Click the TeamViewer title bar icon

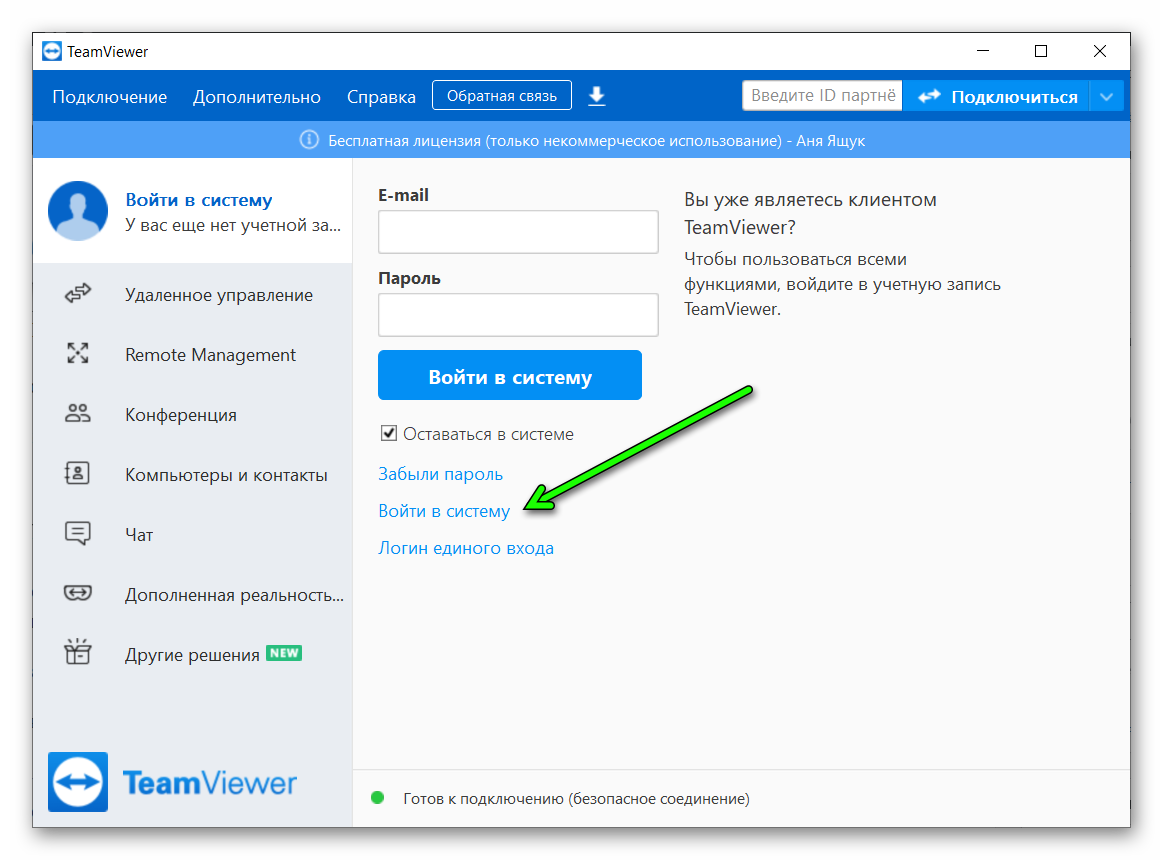point(52,51)
